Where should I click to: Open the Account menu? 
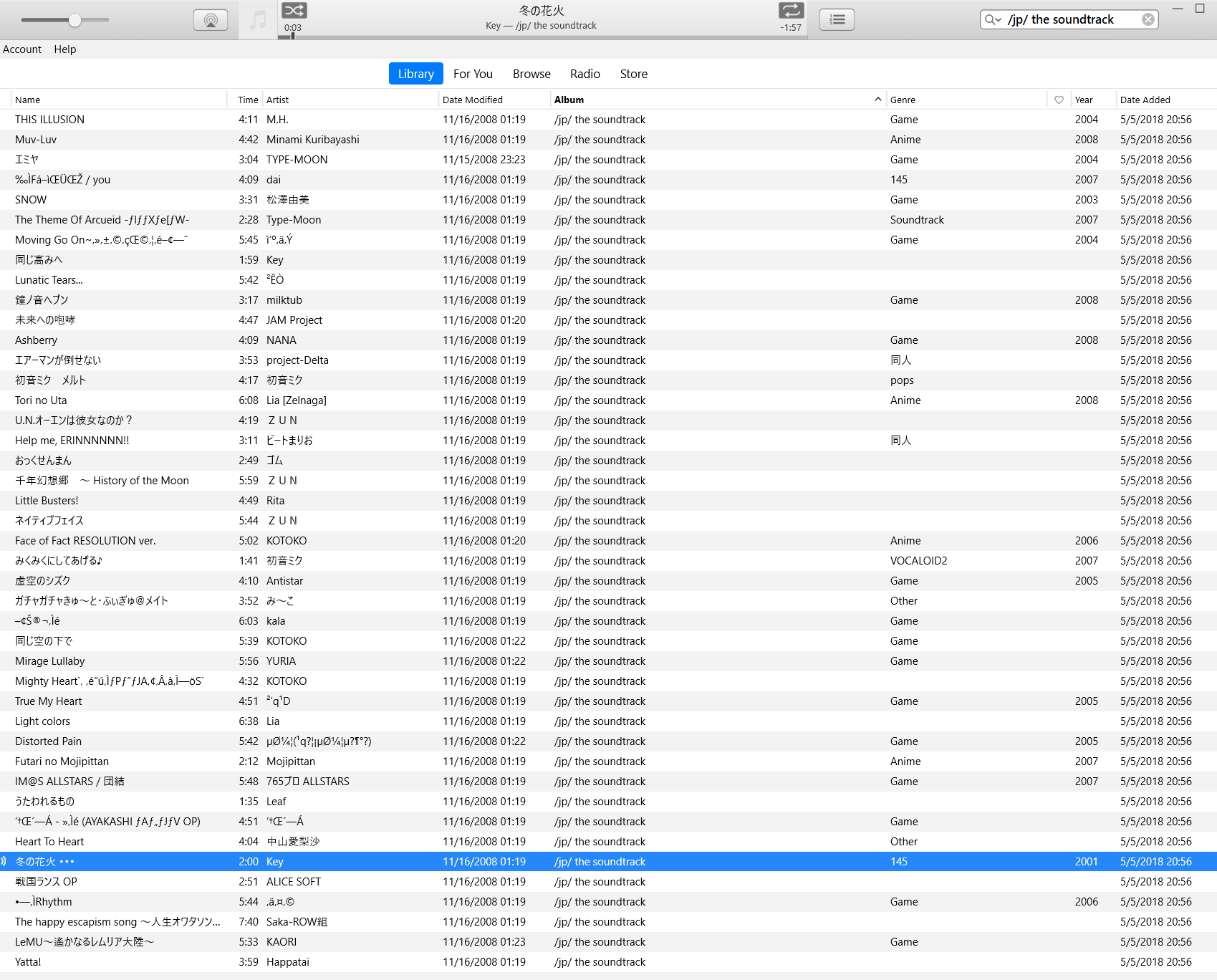point(22,49)
